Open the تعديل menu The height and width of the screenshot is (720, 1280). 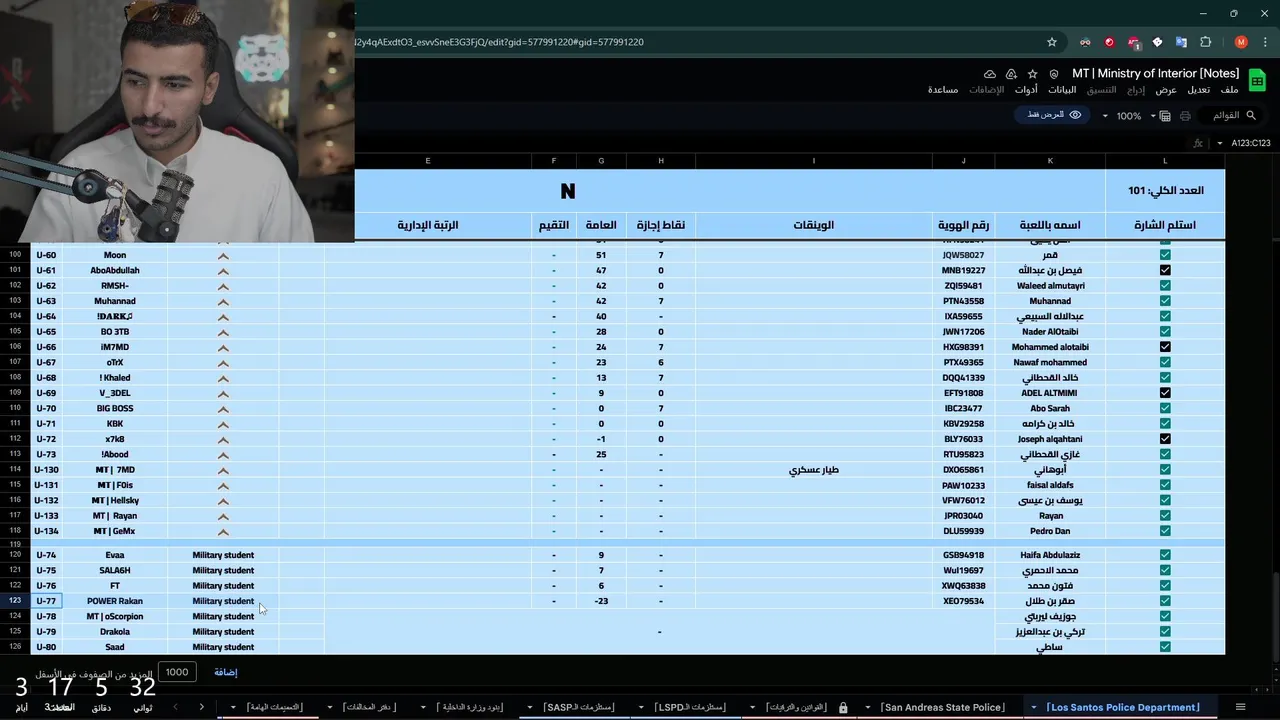coord(1199,90)
